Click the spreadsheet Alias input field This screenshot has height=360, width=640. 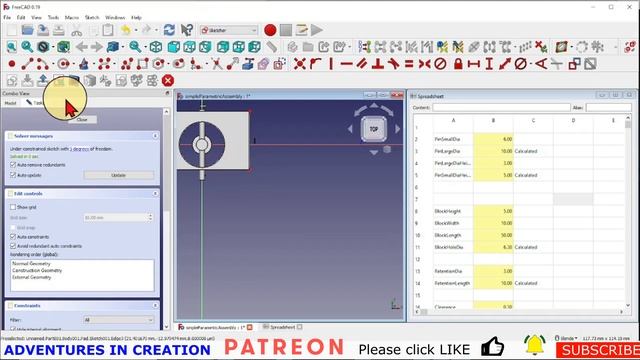(x=609, y=108)
